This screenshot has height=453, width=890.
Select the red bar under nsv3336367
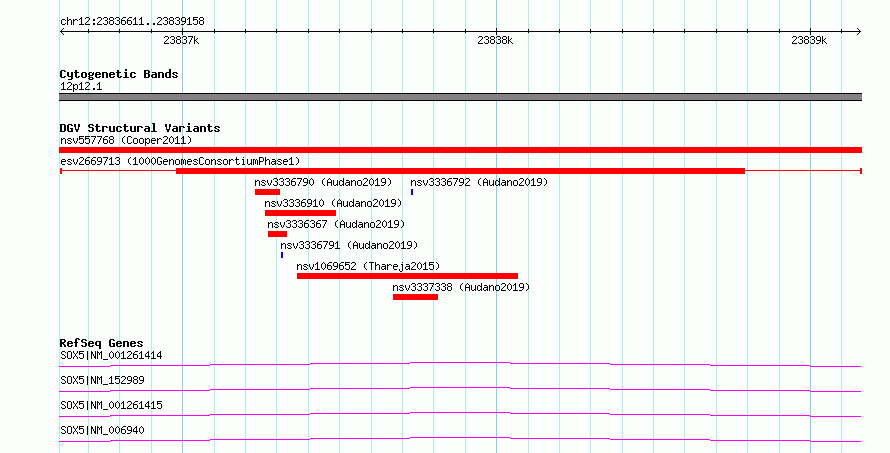click(278, 234)
